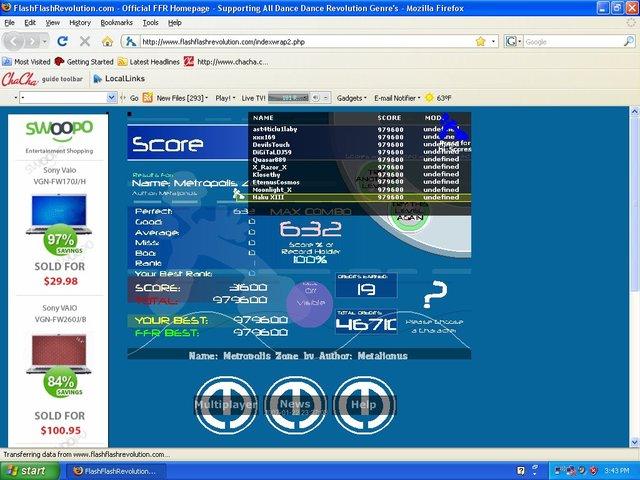This screenshot has width=640, height=480.
Task: Click the RSS New Files icon
Action: point(148,98)
